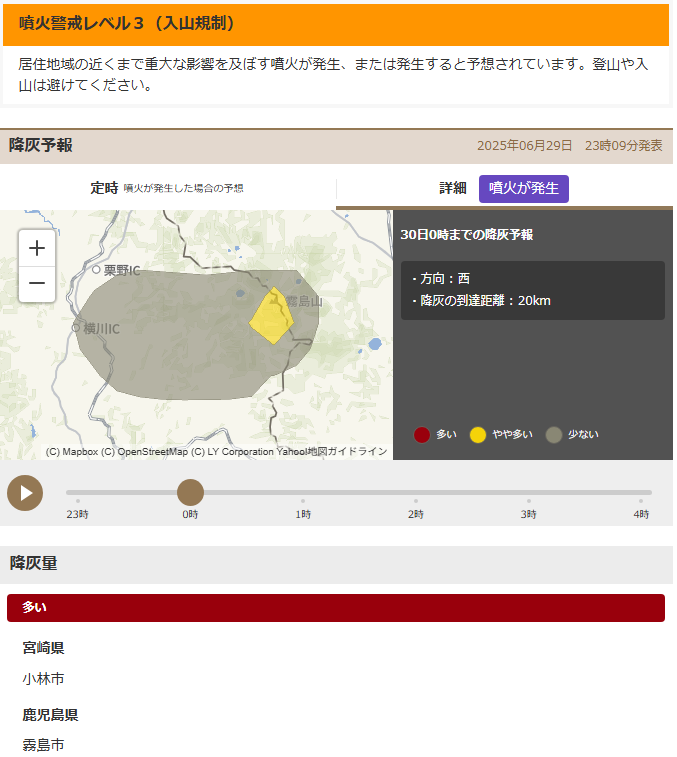Viewport: 677px width, 757px height.
Task: Click the 降灰予報 section heading
Action: click(x=41, y=145)
